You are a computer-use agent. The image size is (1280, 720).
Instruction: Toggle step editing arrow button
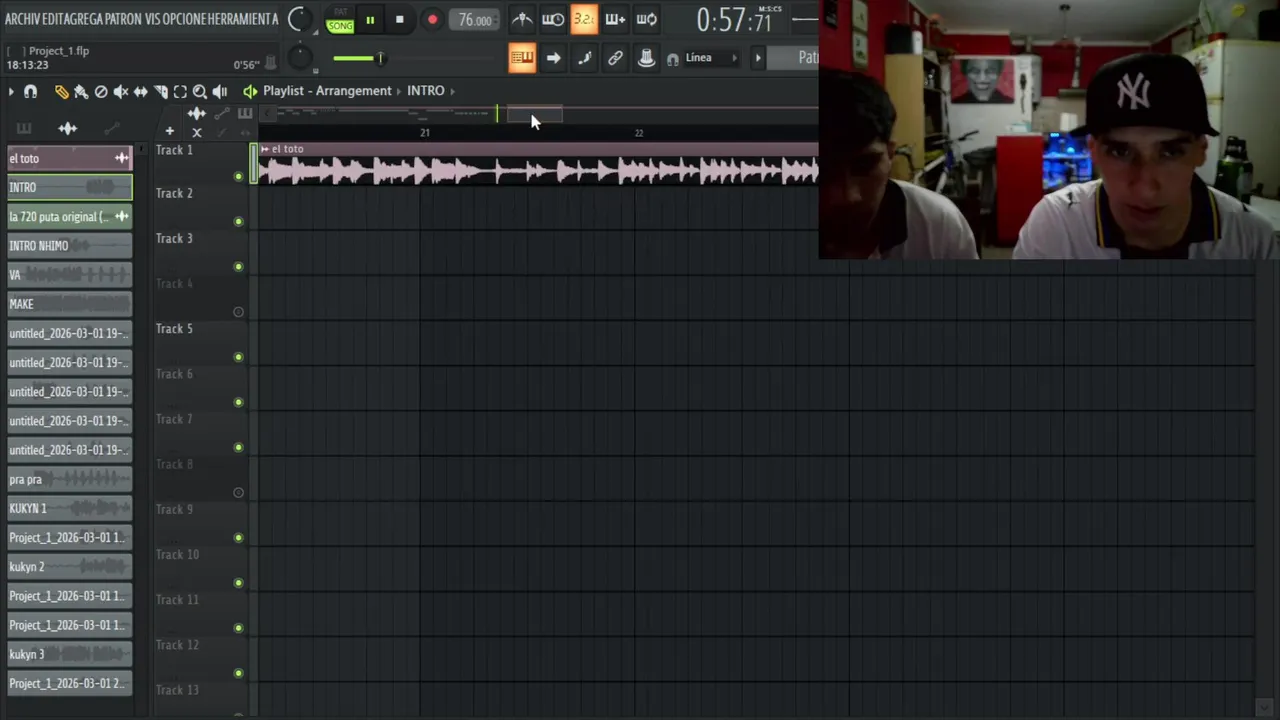[553, 58]
